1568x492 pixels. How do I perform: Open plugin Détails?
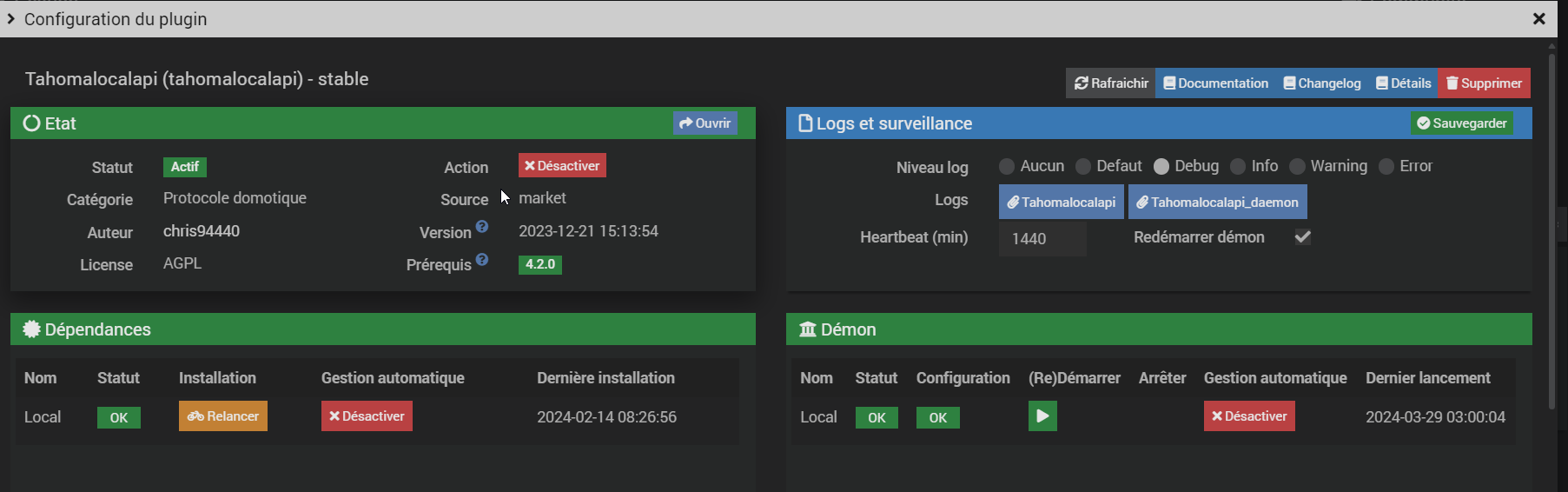pos(1403,83)
